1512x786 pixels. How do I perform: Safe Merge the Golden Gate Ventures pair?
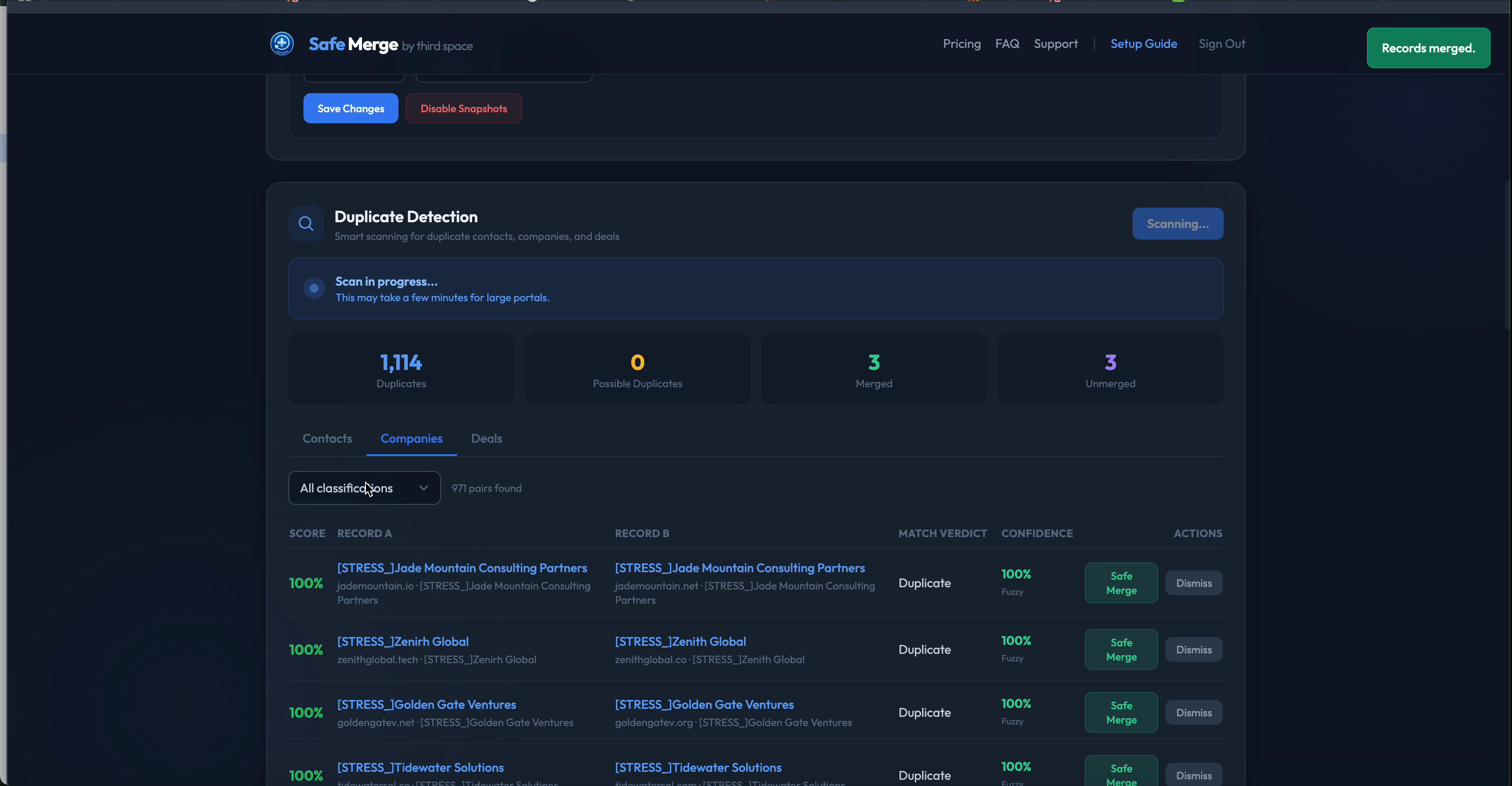tap(1121, 712)
